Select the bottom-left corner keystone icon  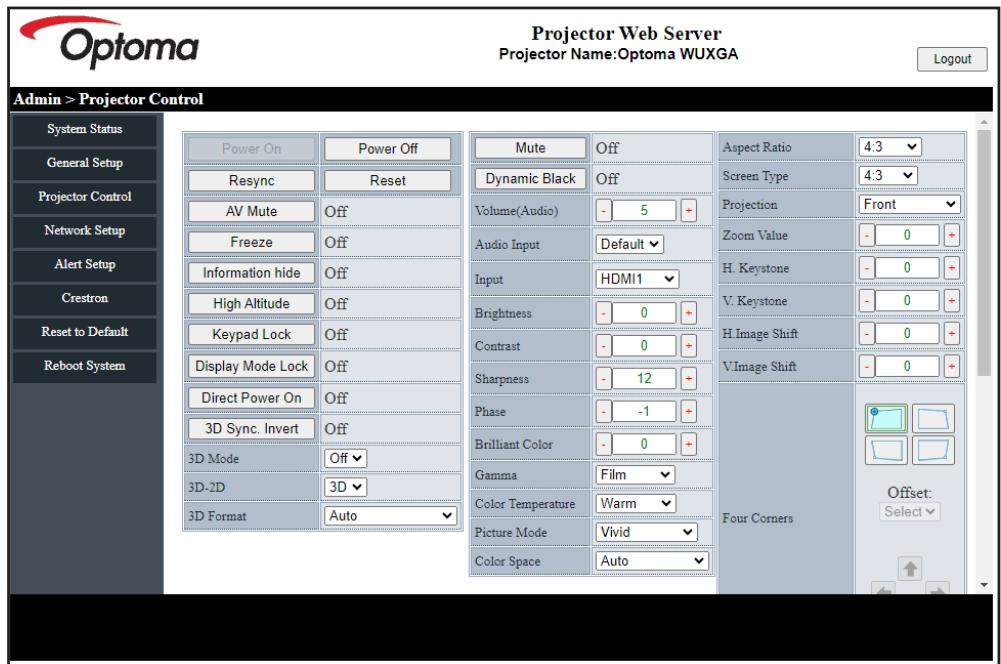pos(886,449)
